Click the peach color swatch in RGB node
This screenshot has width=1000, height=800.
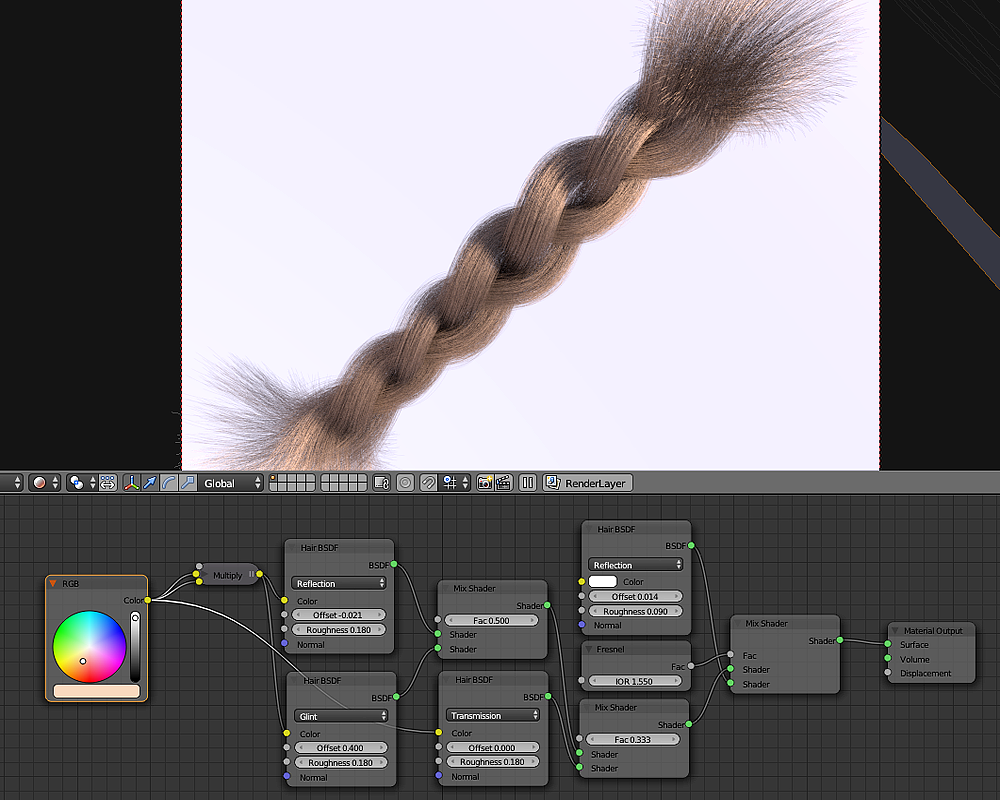click(96, 691)
